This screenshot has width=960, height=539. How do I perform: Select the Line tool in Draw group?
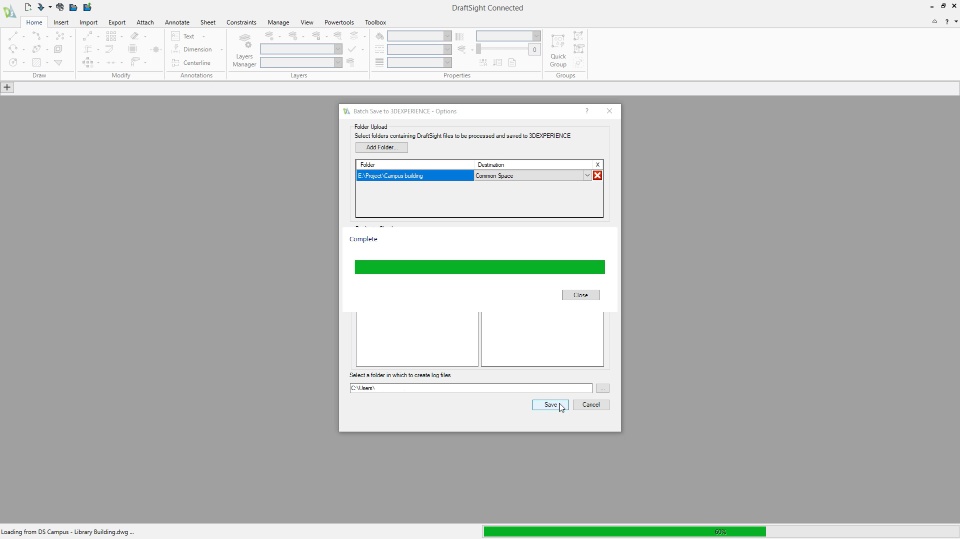[13, 36]
